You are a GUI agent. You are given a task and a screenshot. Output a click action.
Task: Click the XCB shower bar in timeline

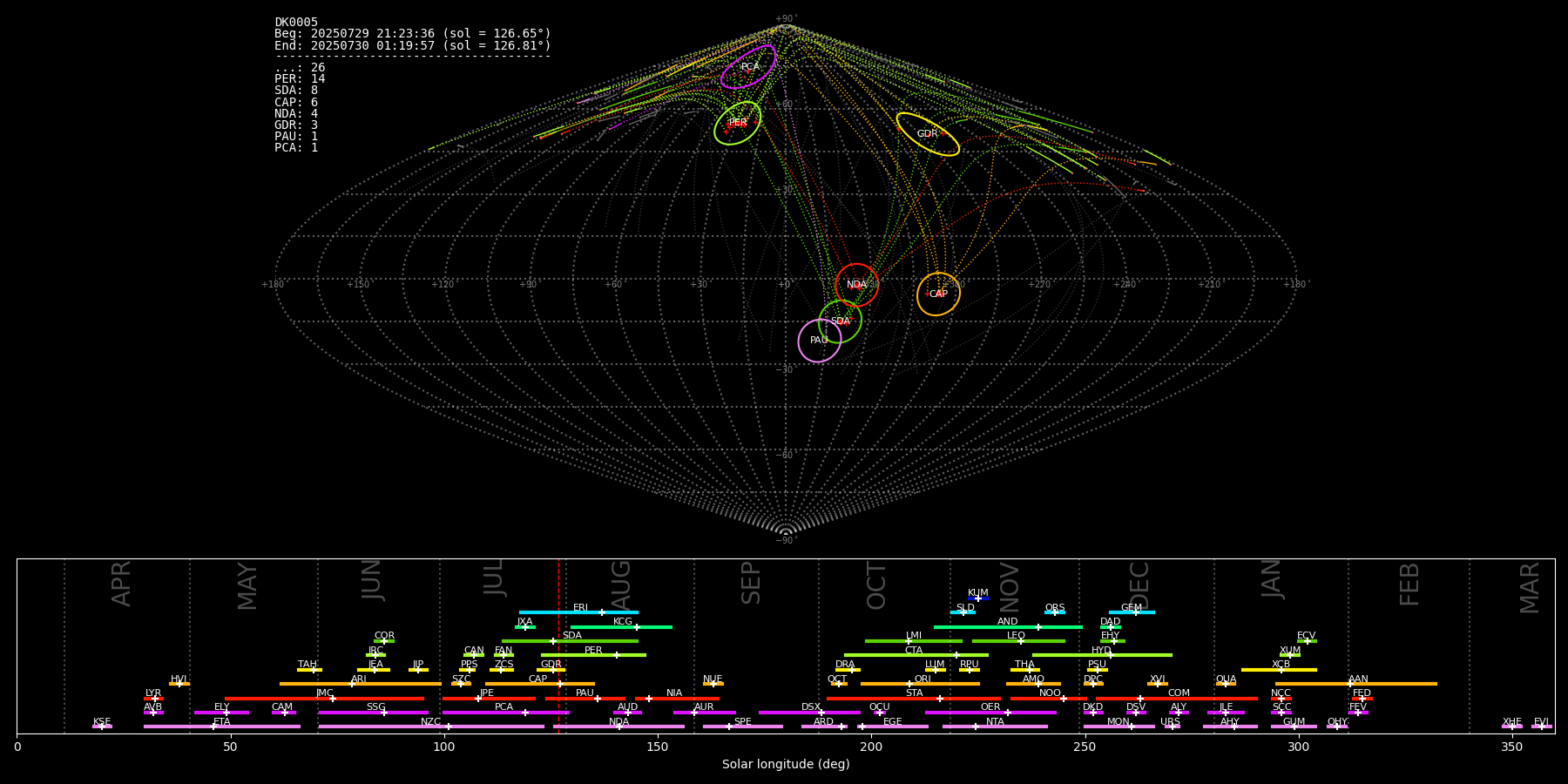[x=1279, y=670]
